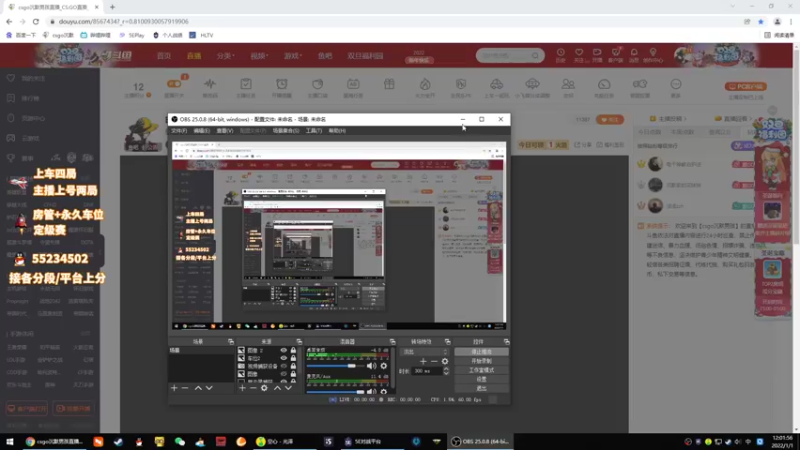The width and height of the screenshot is (800, 450).
Task: Go to Douyu 首页 home link
Action: point(164,56)
